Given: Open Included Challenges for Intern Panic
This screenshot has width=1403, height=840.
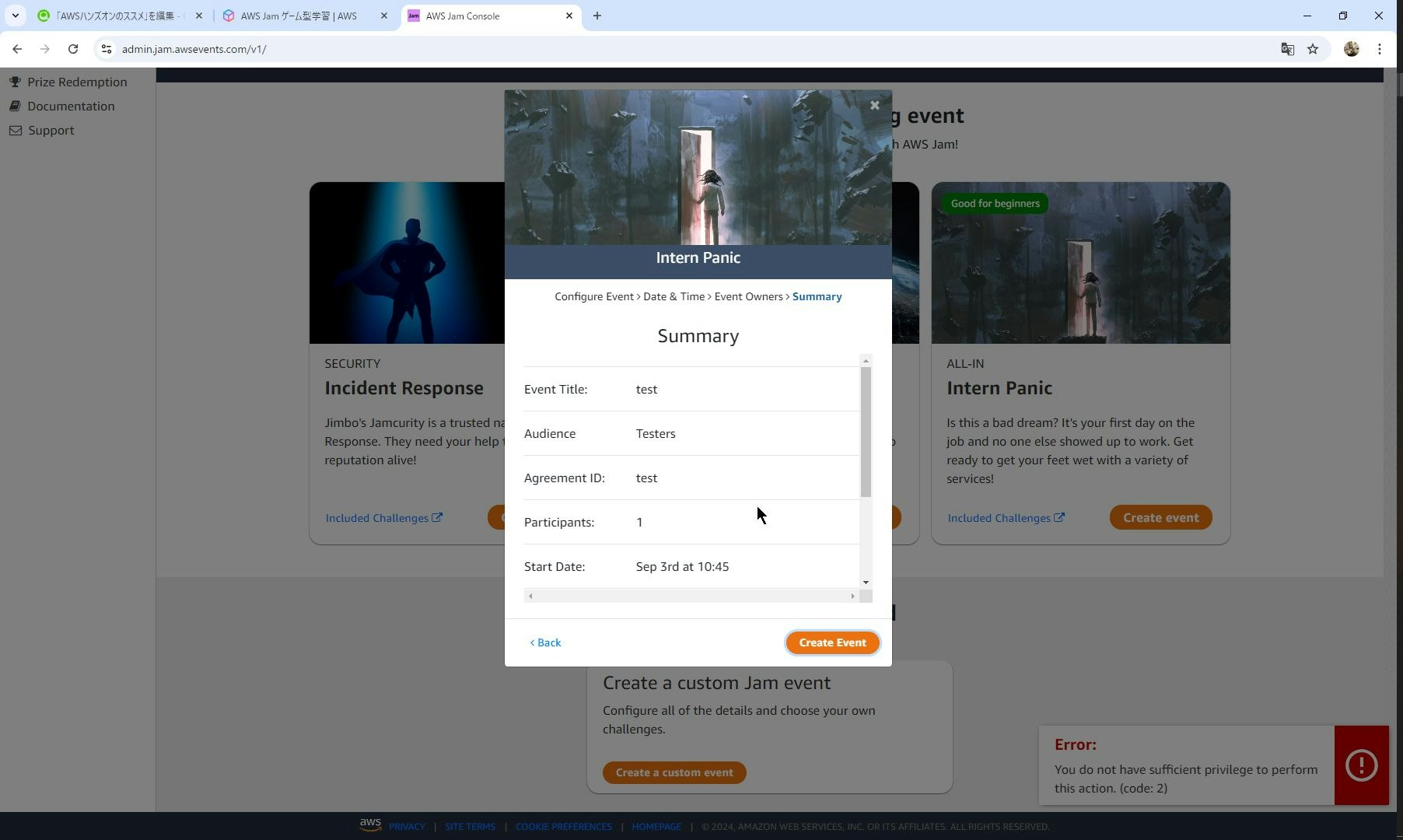Looking at the screenshot, I should point(1006,518).
